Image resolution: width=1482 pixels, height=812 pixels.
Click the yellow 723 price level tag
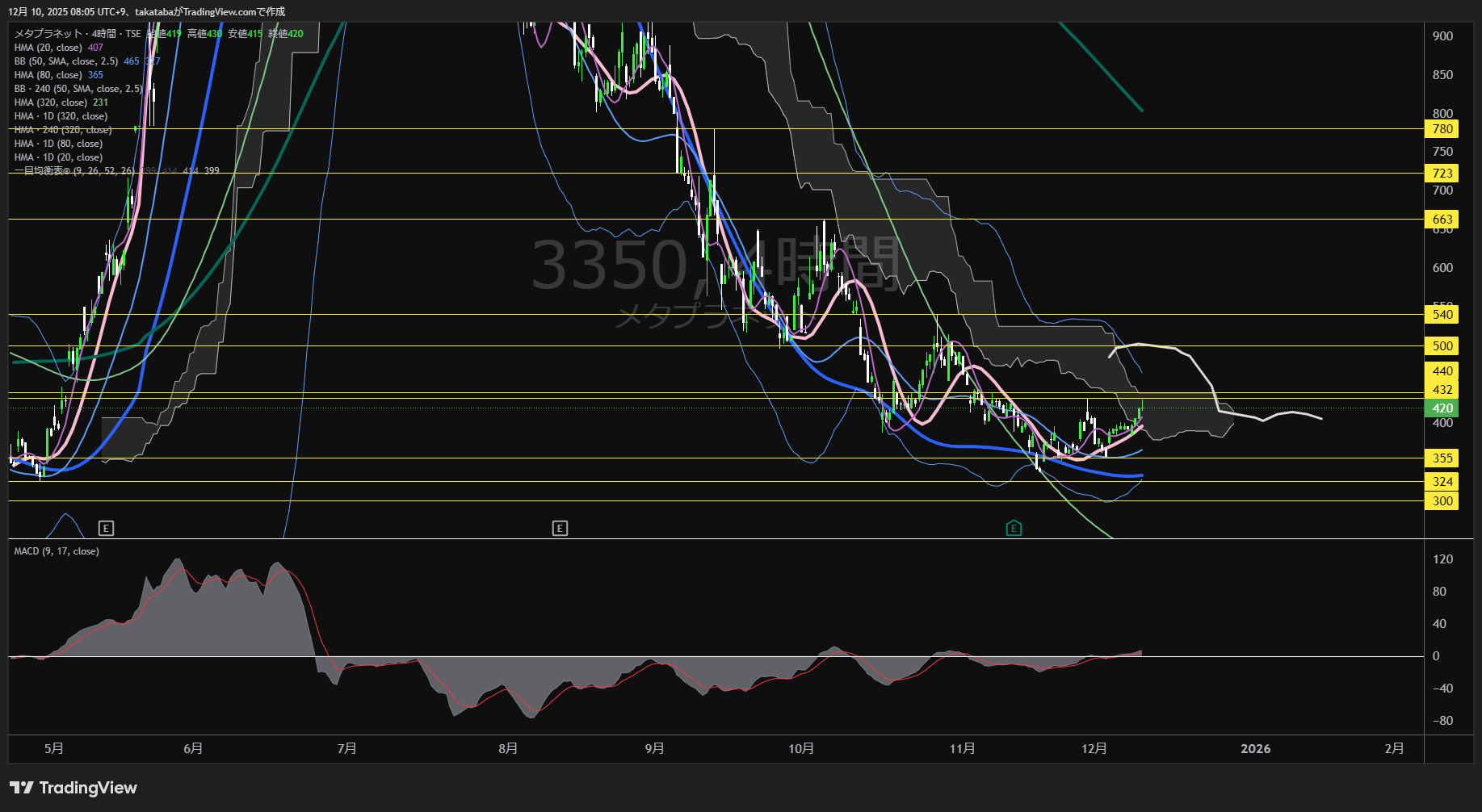pos(1442,174)
